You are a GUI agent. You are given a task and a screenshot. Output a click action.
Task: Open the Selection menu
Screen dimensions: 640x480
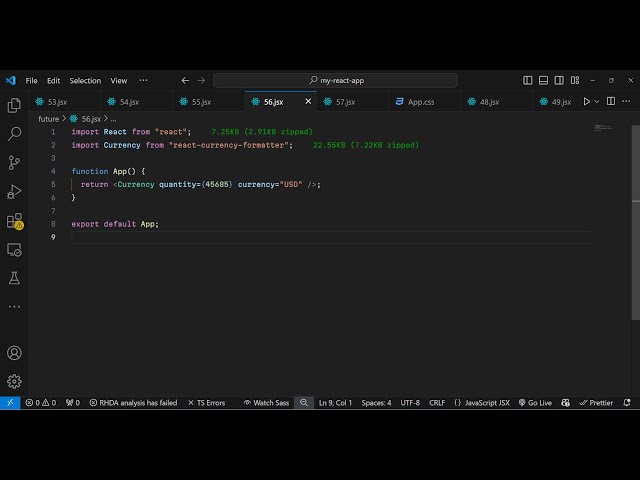point(85,81)
